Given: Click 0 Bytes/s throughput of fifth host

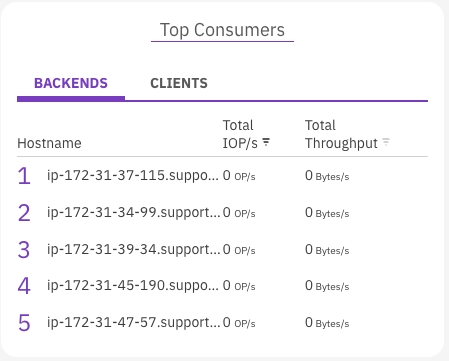Looking at the screenshot, I should [327, 323].
